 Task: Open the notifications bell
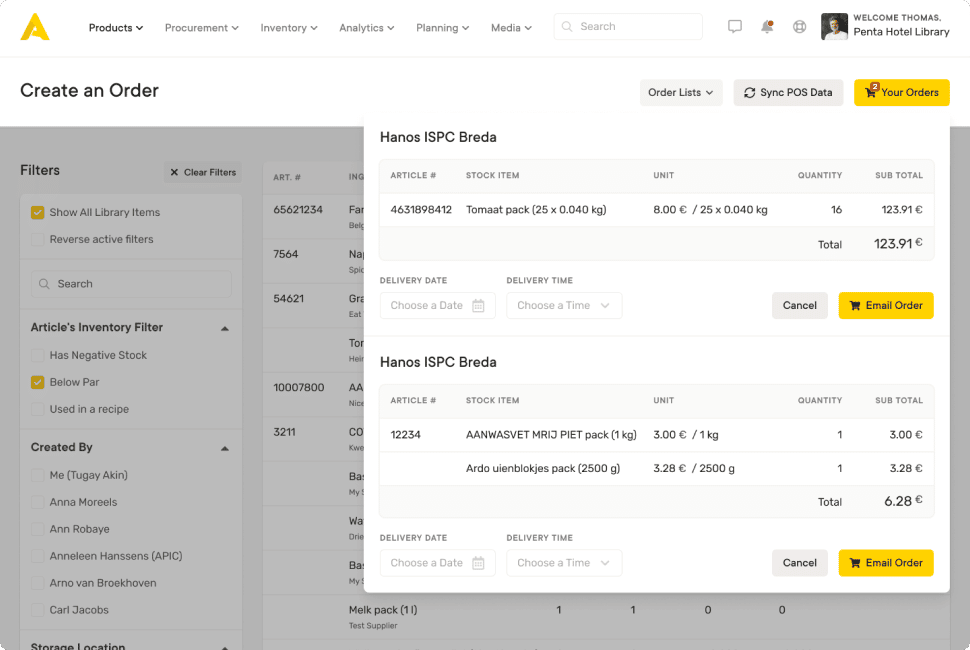tap(767, 27)
